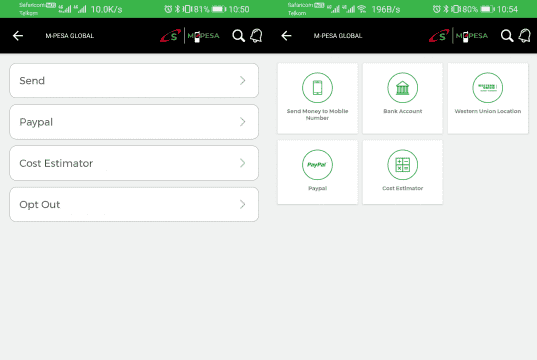537x360 pixels.
Task: Tap the 10:54 clock in status bar
Action: pyautogui.click(x=508, y=9)
